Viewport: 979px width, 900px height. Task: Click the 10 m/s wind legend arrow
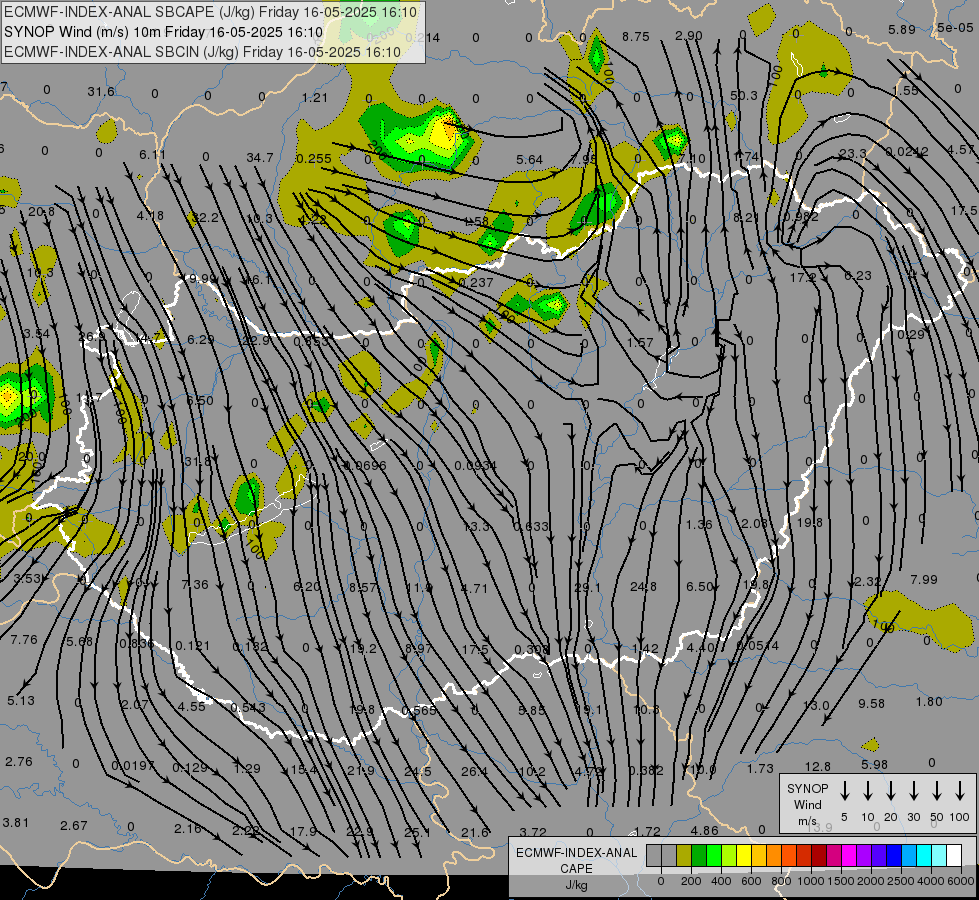coord(868,791)
